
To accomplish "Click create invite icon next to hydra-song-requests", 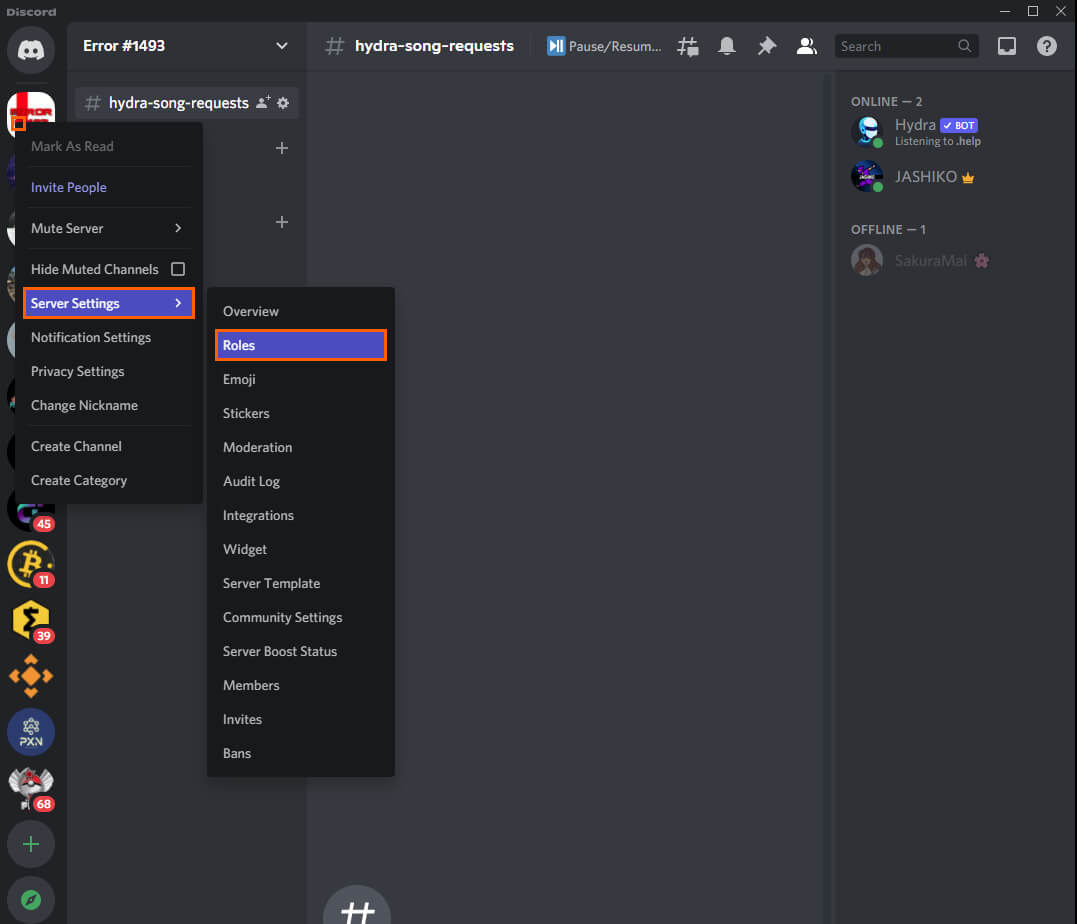I will [263, 102].
